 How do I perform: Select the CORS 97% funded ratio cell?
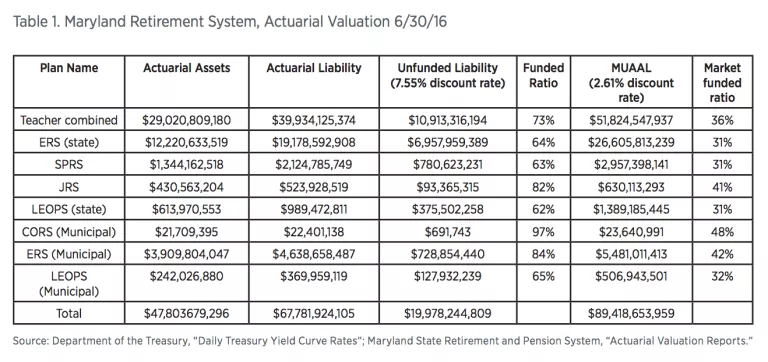(544, 232)
